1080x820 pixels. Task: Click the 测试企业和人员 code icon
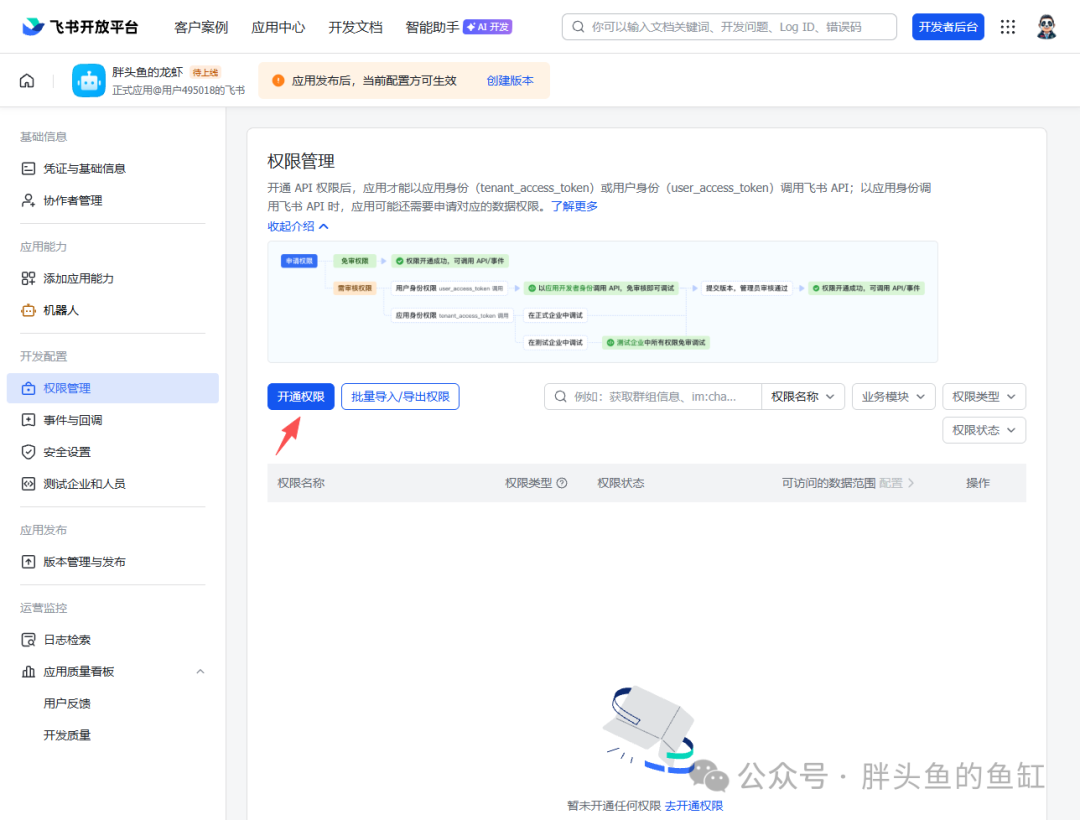[x=28, y=484]
